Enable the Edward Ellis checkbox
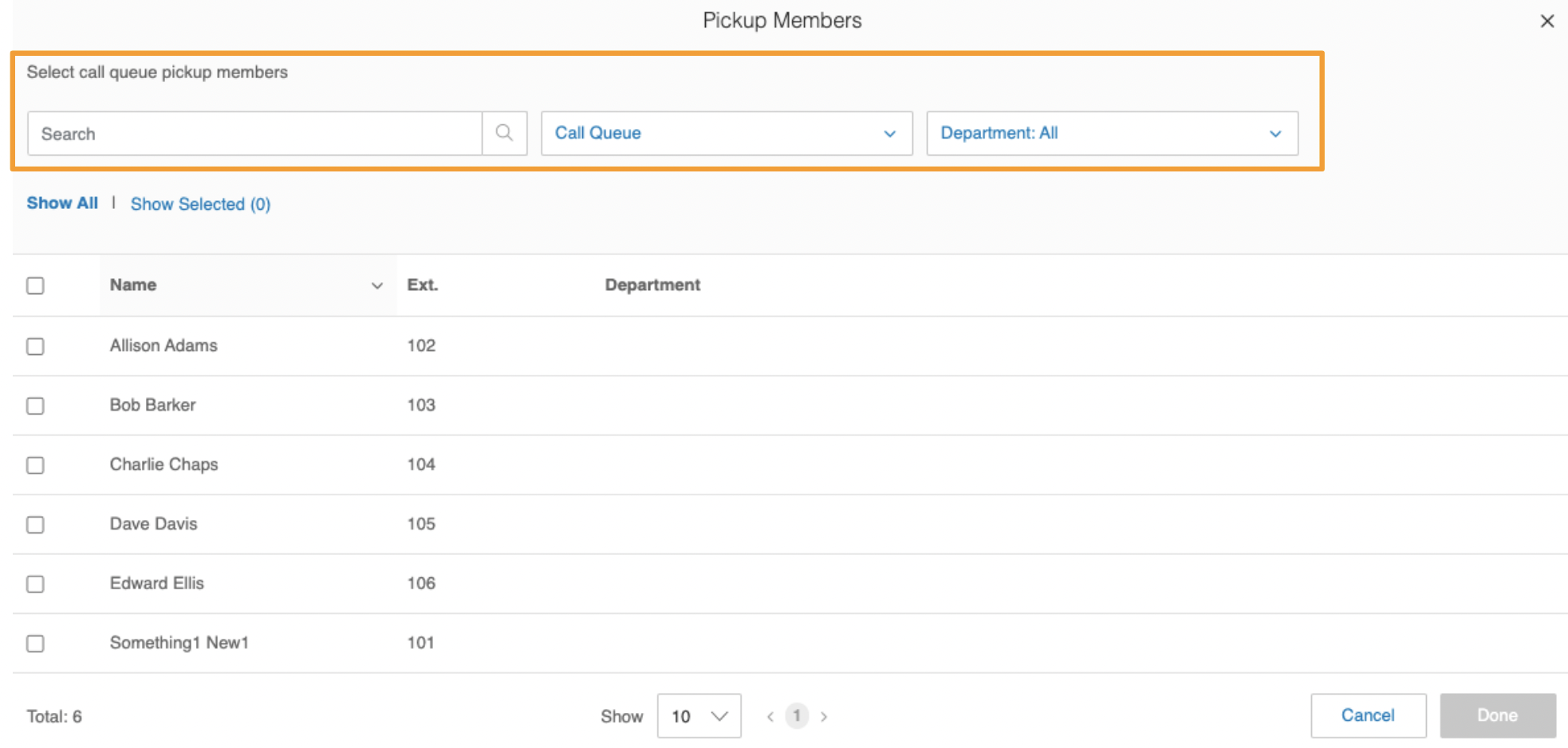The width and height of the screenshot is (1568, 748). click(x=35, y=584)
